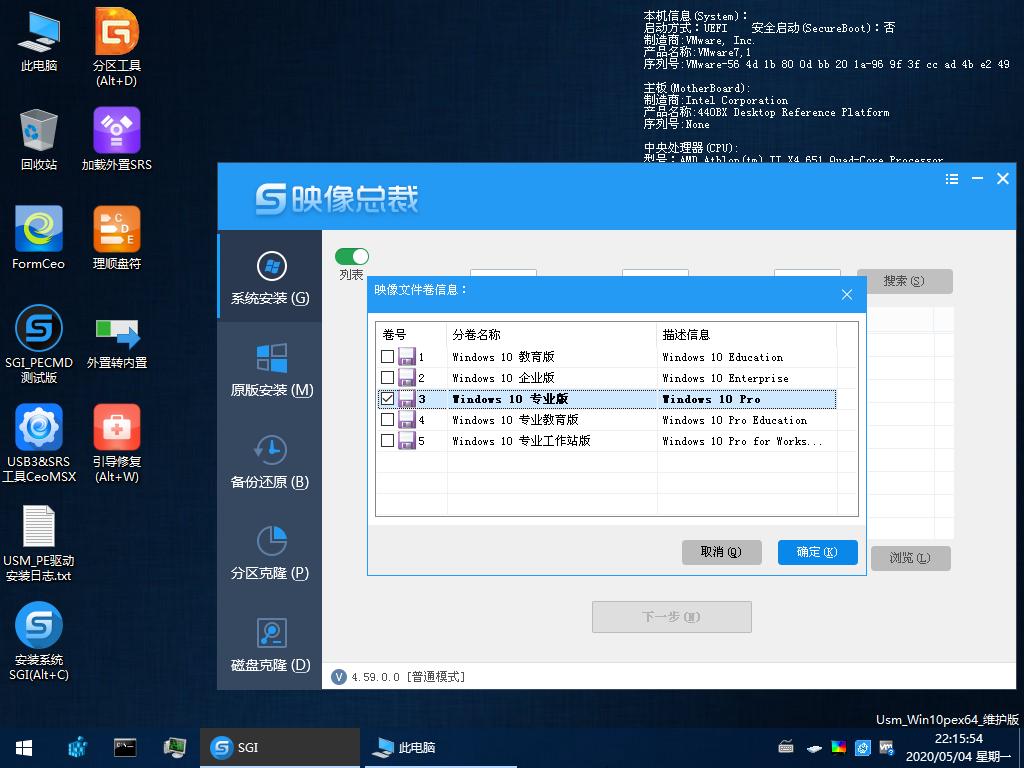Viewport: 1024px width, 768px height.
Task: Expand hidden icons in the system tray
Action: 815,747
